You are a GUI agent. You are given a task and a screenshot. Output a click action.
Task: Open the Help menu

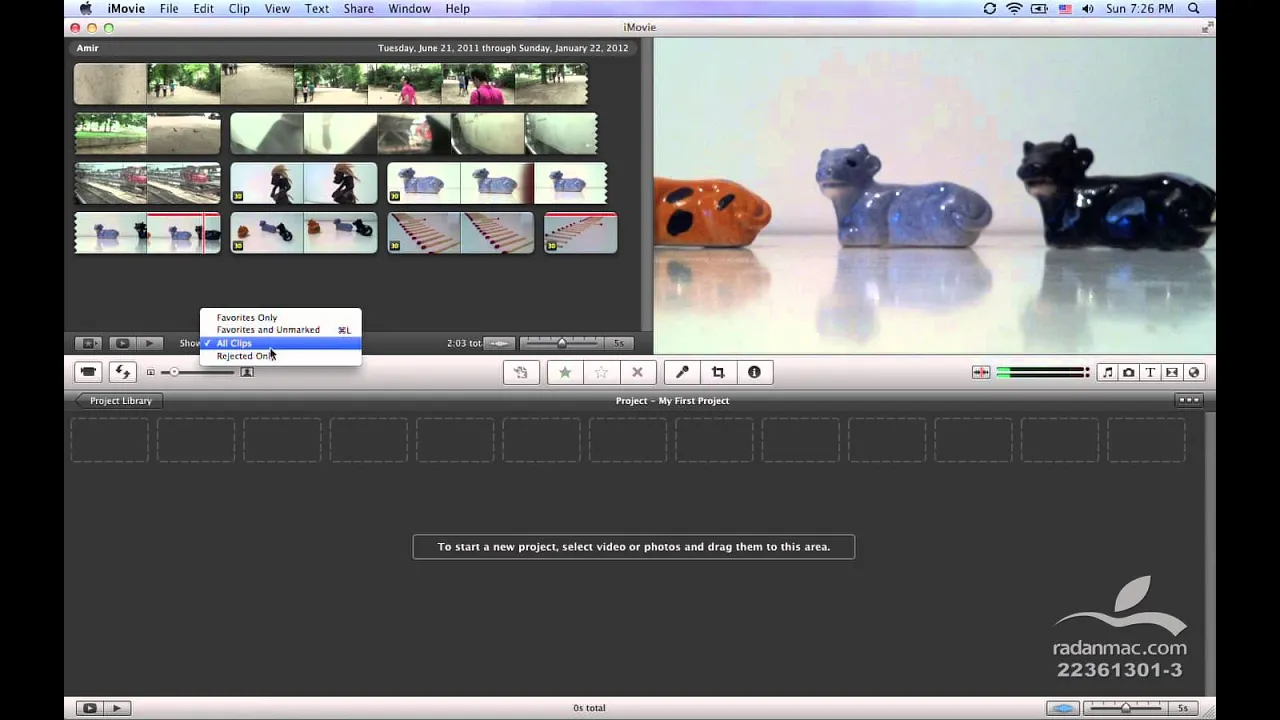pyautogui.click(x=457, y=9)
